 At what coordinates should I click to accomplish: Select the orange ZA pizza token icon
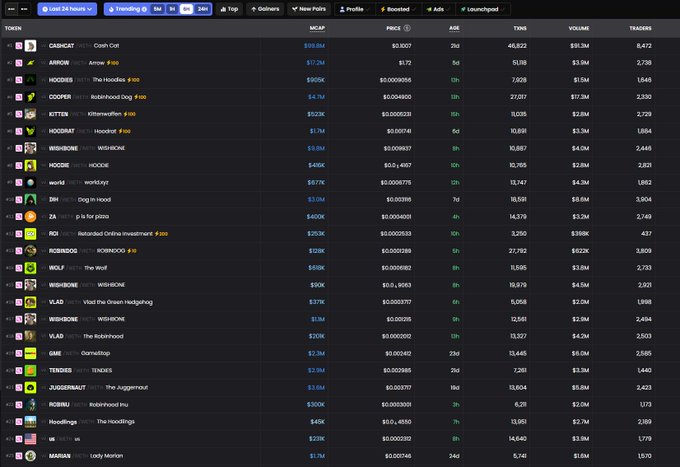(30, 216)
